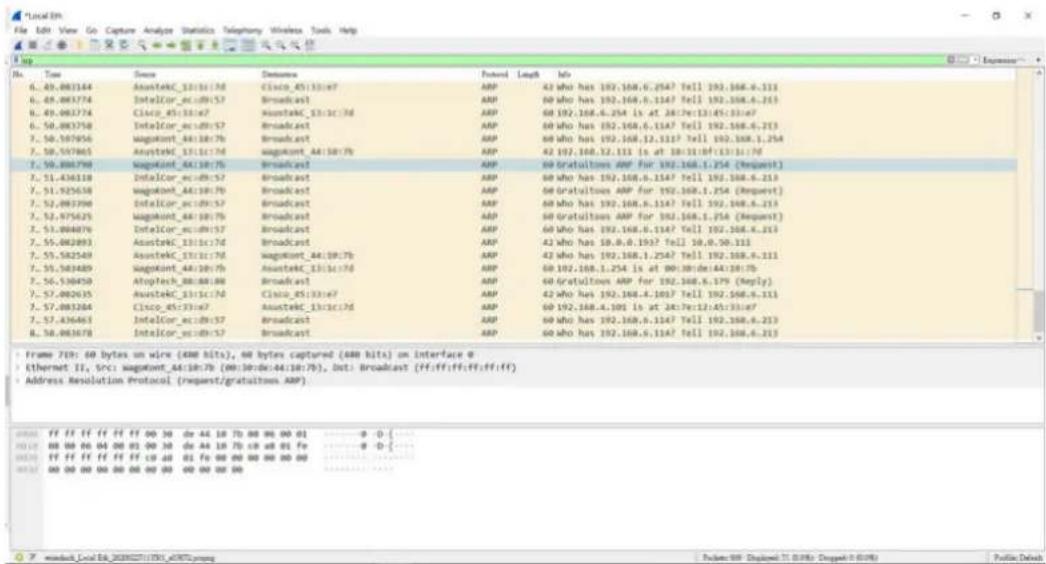
Task: Zoom in the main window text
Action: point(266,45)
